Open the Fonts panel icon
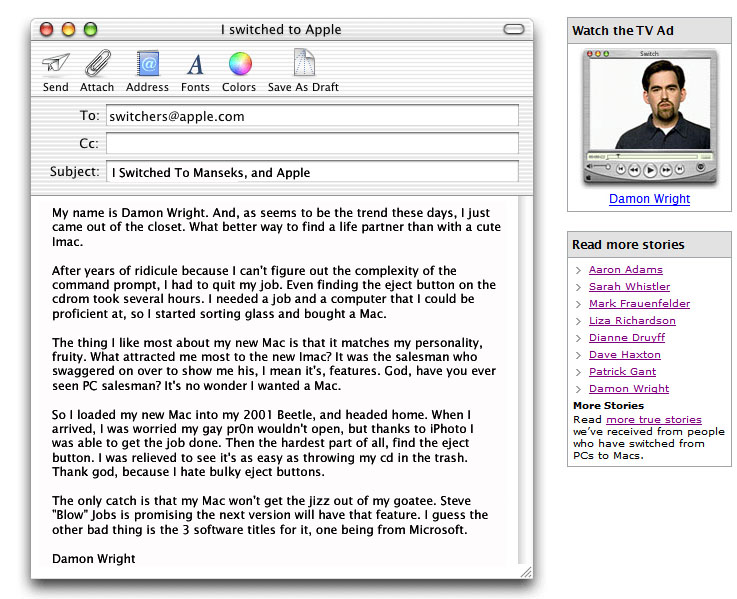 point(195,64)
